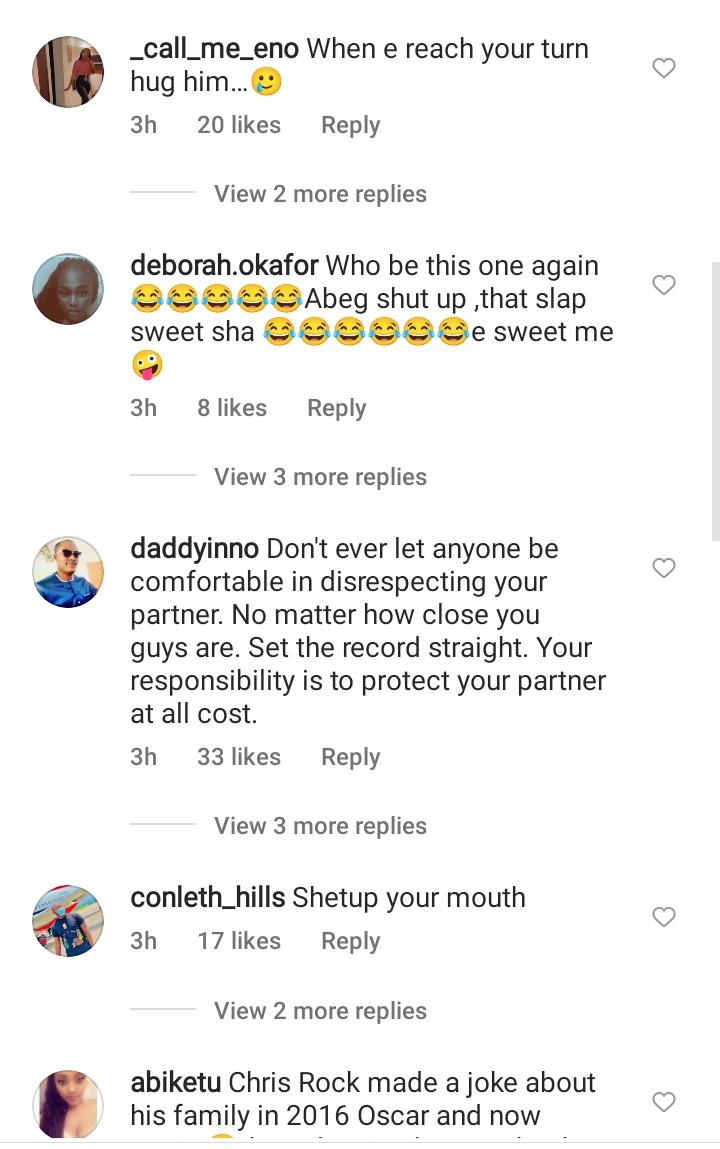The image size is (720, 1149).
Task: Open abiketu's profile avatar
Action: click(68, 1105)
